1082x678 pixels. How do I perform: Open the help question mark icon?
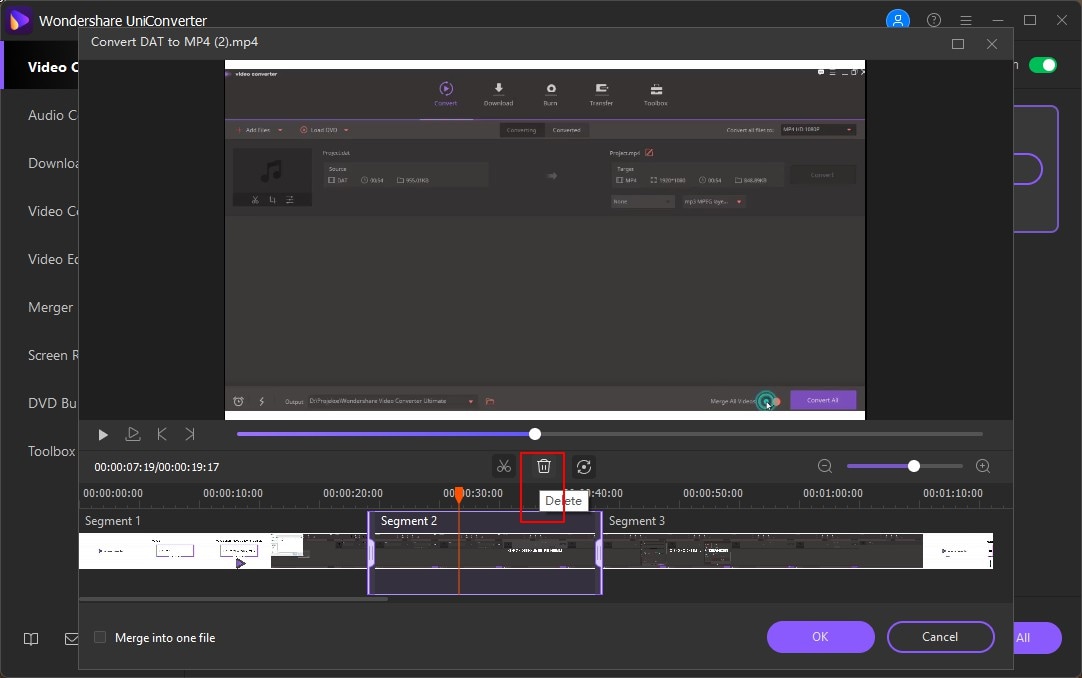[934, 20]
